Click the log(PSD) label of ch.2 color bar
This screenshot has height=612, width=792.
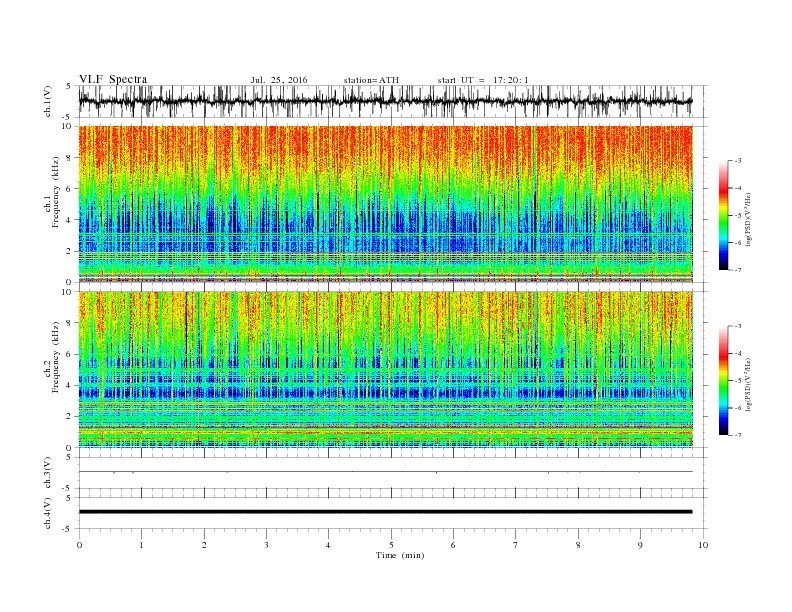(x=748, y=385)
